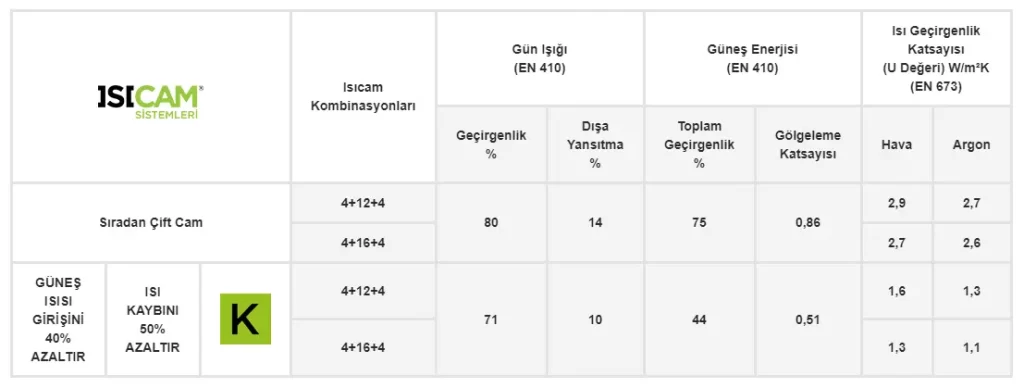Click the 44 total transmittance value

699,319
